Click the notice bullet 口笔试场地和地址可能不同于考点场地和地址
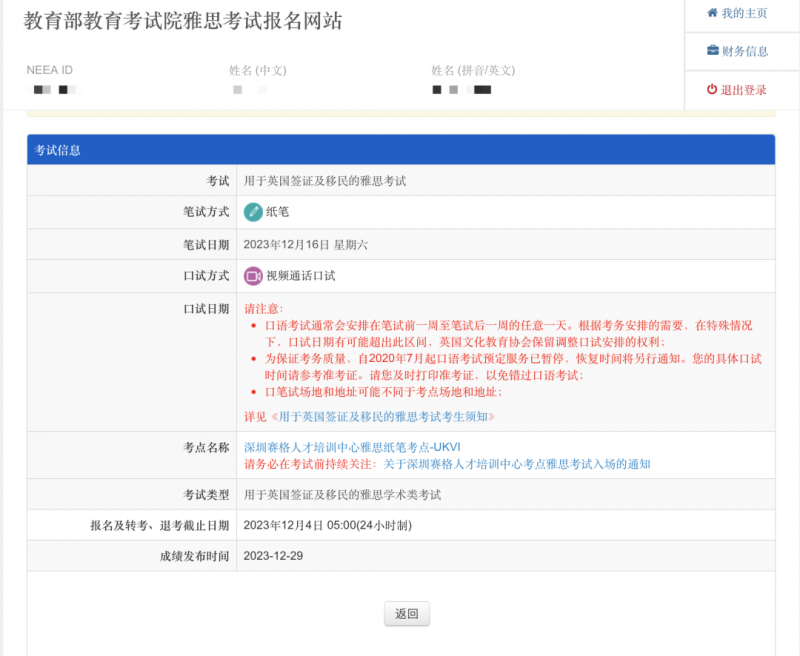Viewport: 800px width, 656px height. (384, 392)
